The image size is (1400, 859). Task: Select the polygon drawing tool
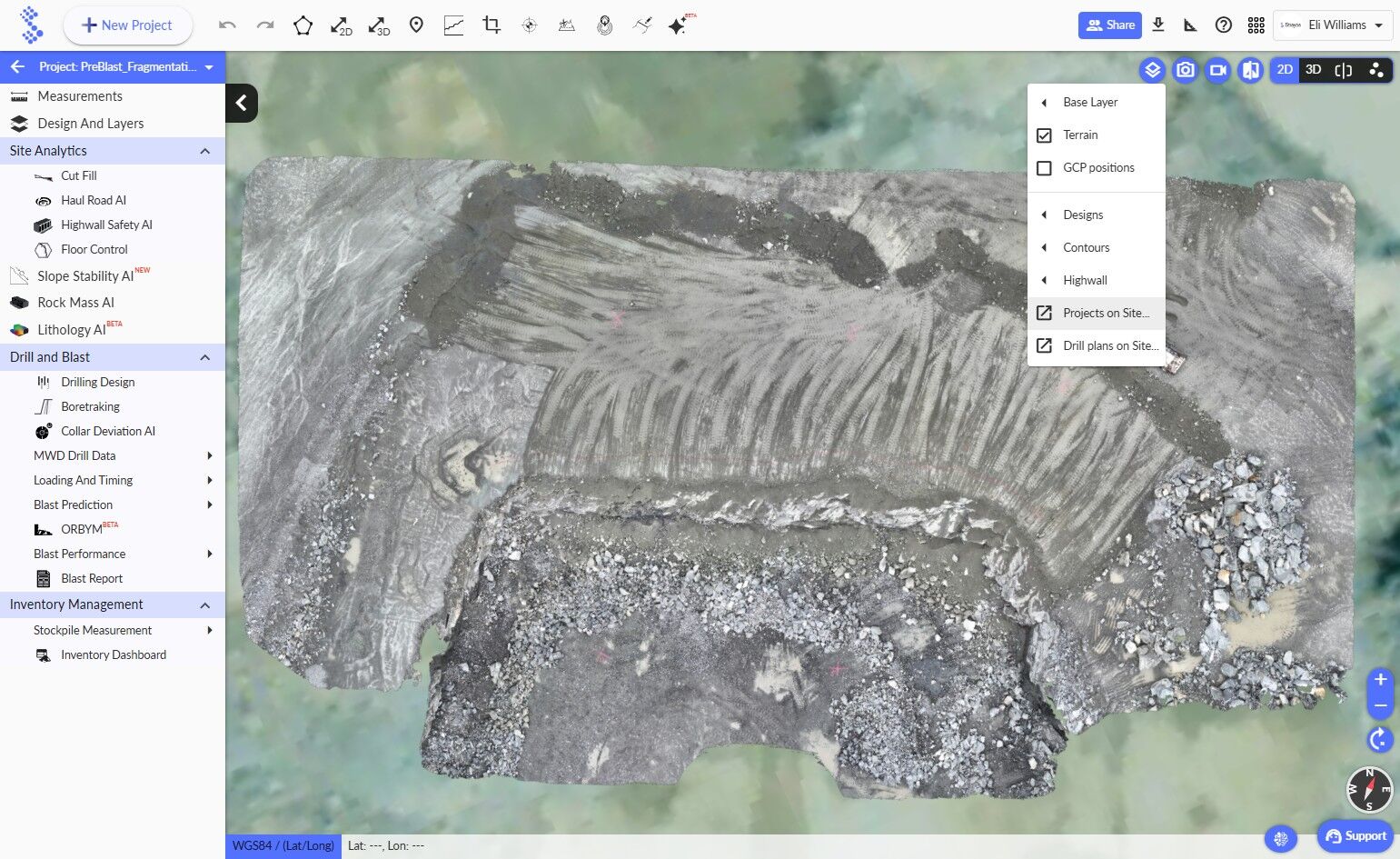tap(303, 25)
